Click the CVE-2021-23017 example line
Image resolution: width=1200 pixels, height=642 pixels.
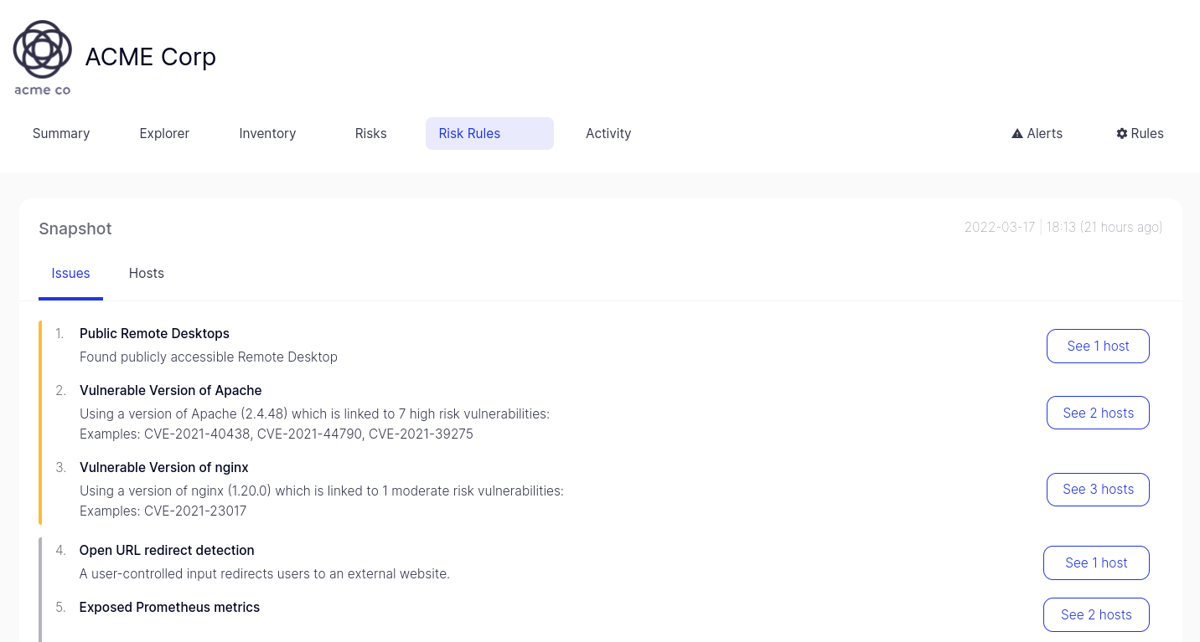(163, 511)
